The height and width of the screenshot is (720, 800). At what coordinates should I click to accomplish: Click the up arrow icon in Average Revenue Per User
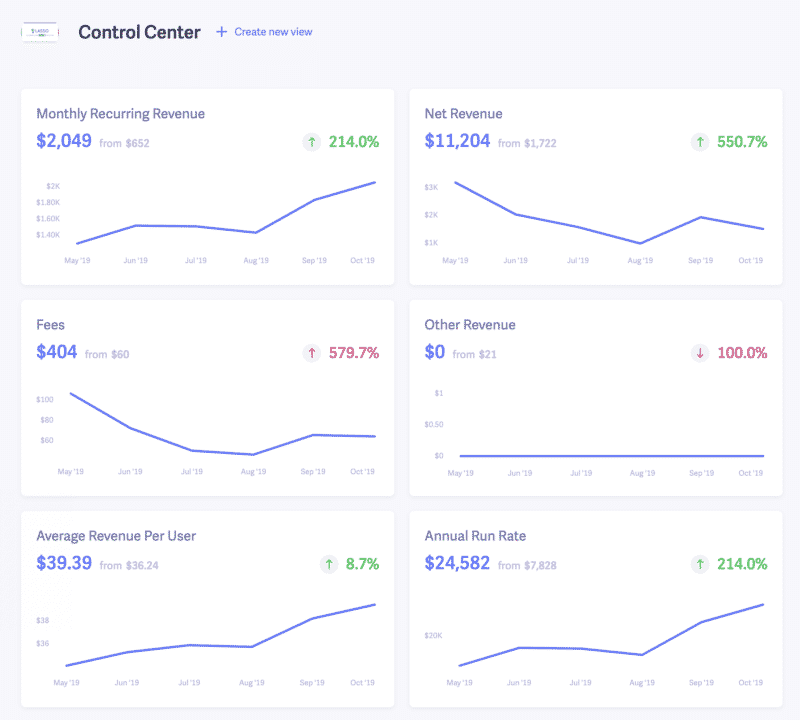pos(329,564)
